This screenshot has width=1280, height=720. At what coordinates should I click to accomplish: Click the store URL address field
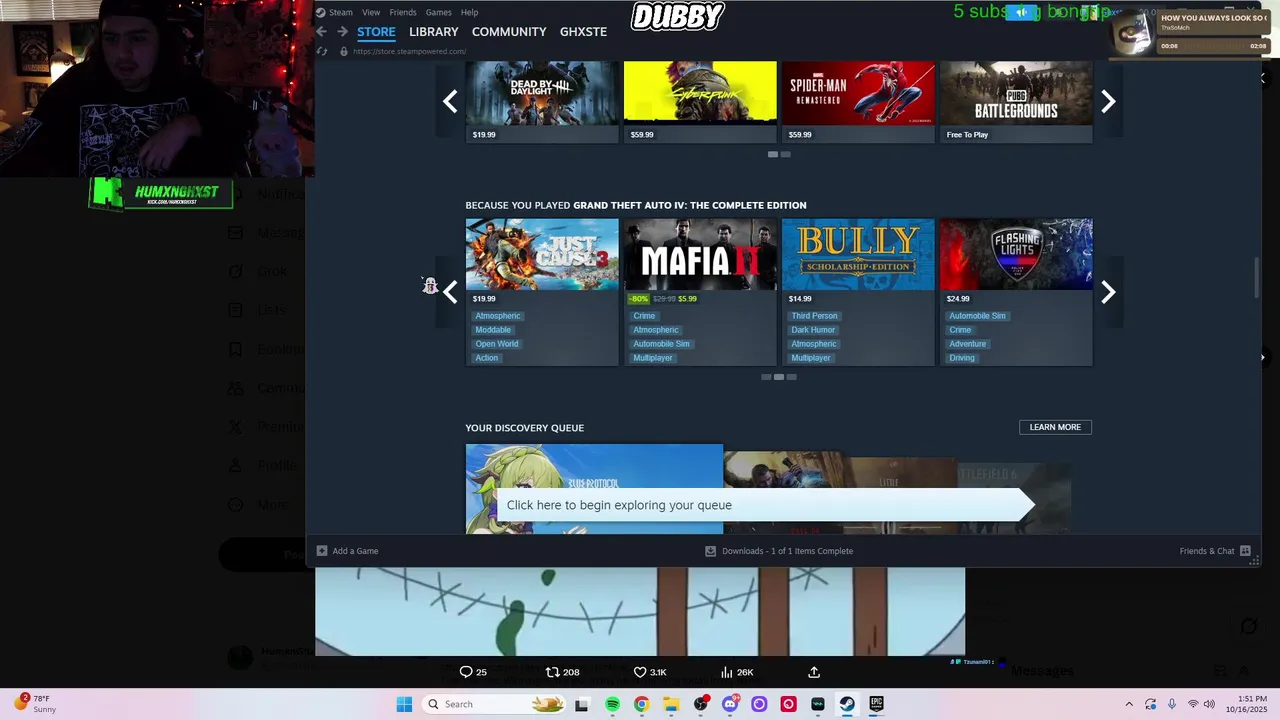coord(409,51)
